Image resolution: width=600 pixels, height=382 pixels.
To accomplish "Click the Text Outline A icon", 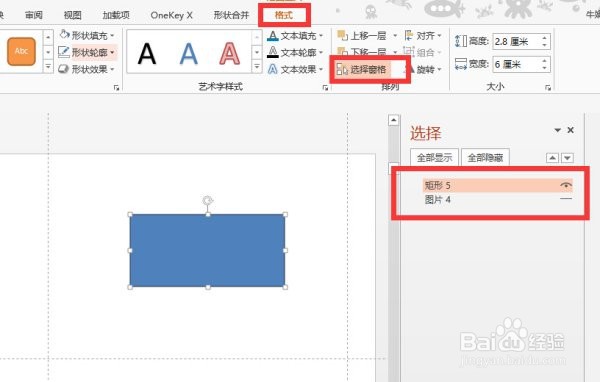I will [x=273, y=52].
